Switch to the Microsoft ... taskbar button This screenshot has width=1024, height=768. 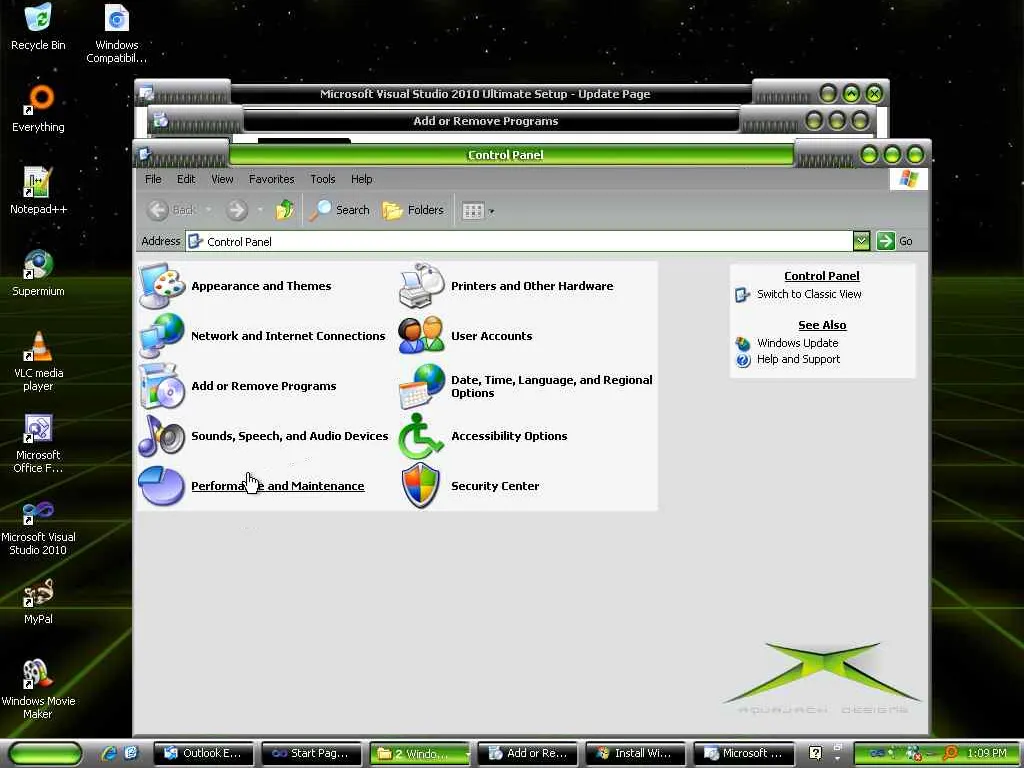tap(744, 754)
